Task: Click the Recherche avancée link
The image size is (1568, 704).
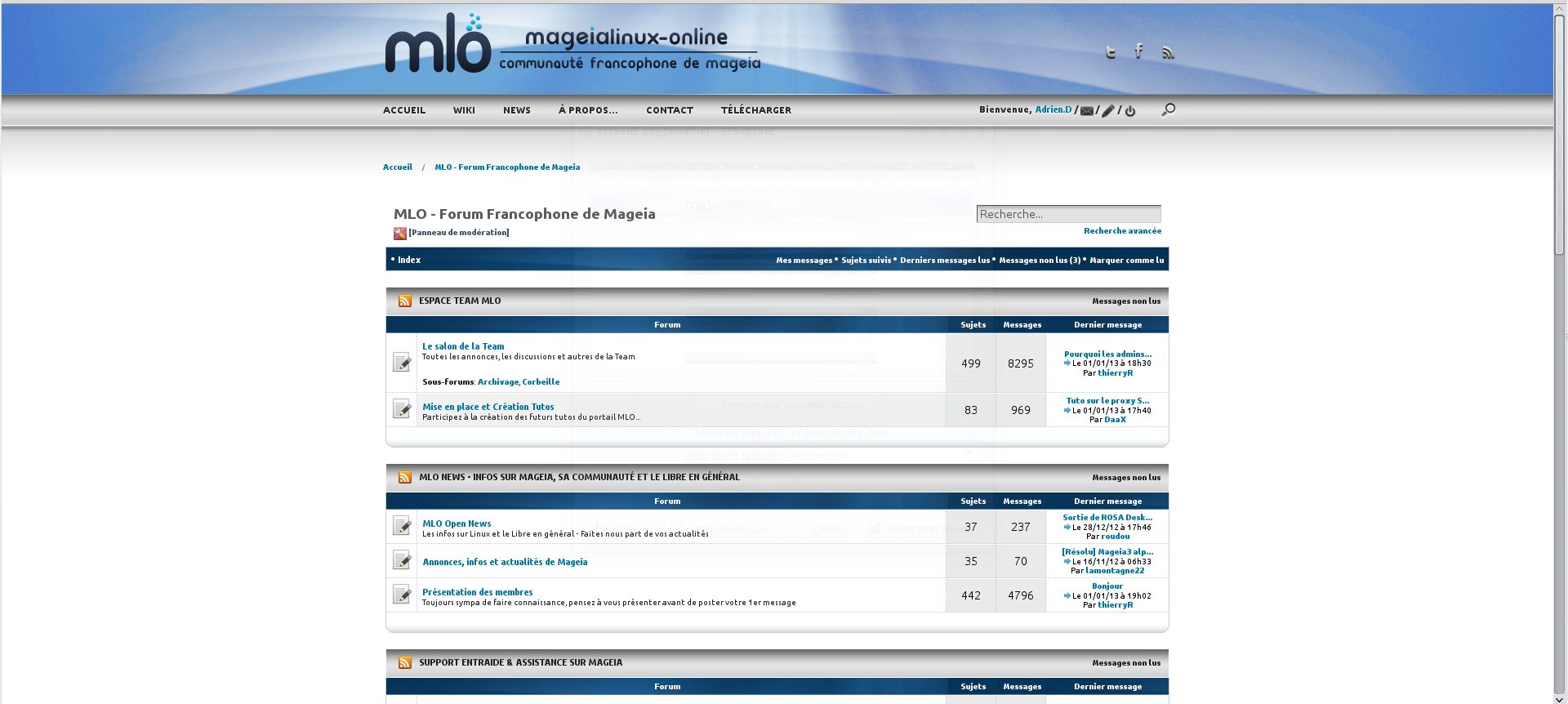Action: [1122, 231]
